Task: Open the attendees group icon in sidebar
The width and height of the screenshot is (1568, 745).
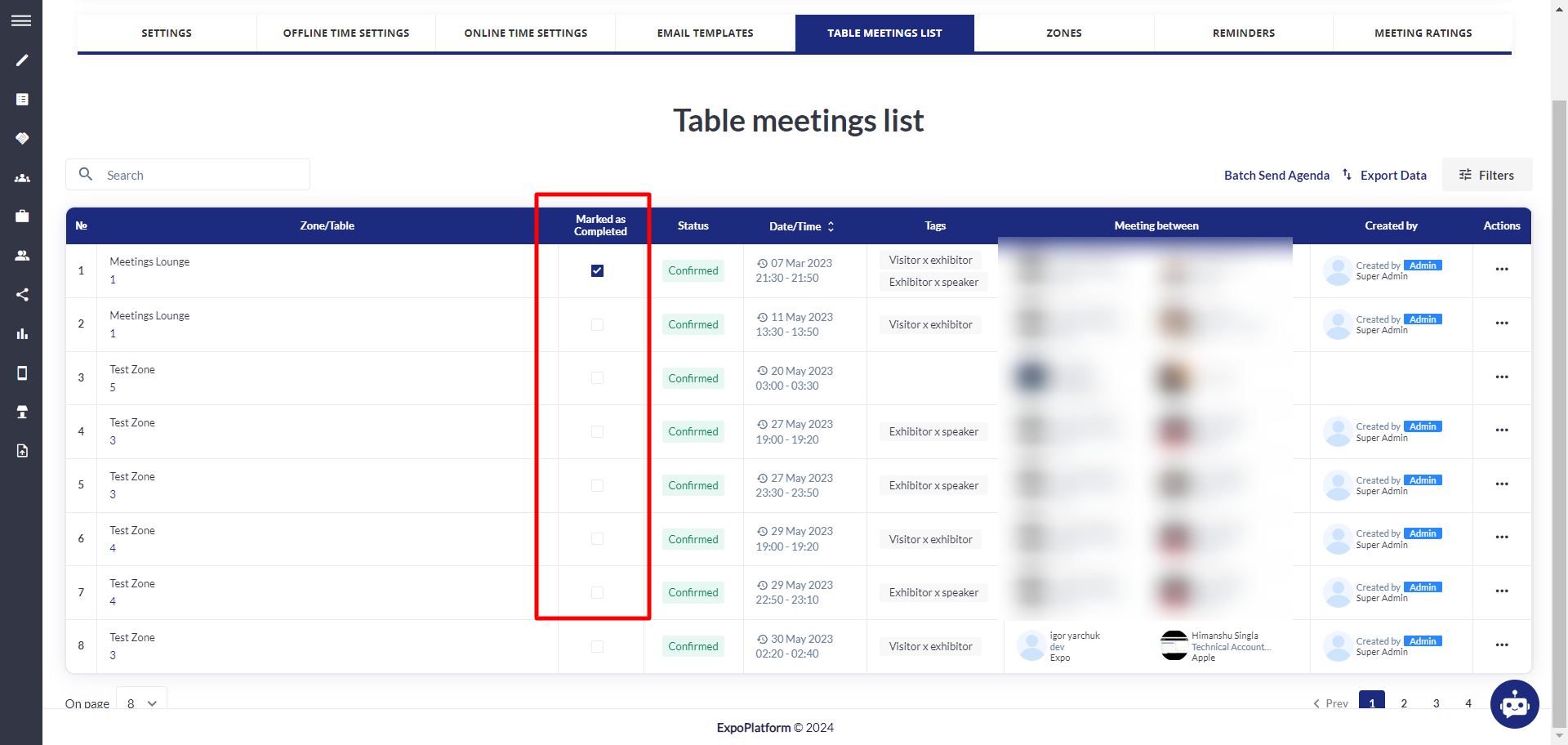Action: (21, 178)
